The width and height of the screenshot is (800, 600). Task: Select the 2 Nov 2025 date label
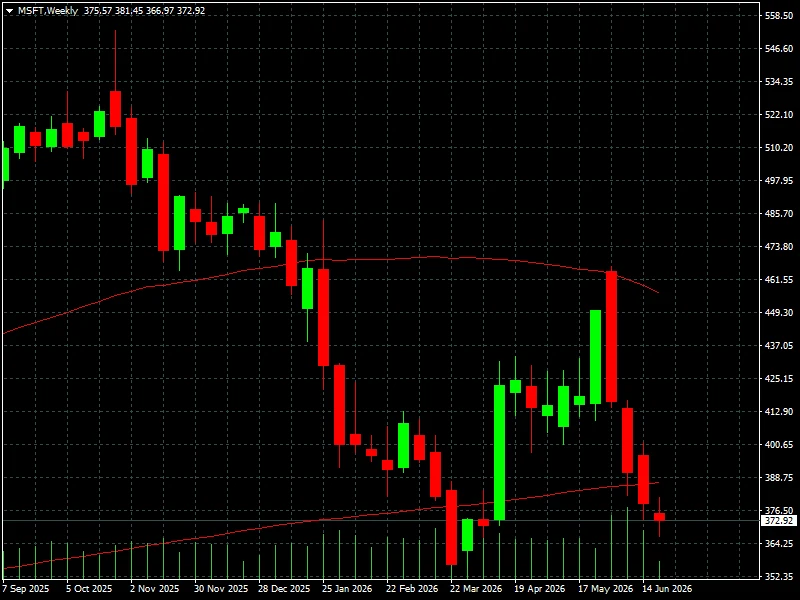[155, 589]
